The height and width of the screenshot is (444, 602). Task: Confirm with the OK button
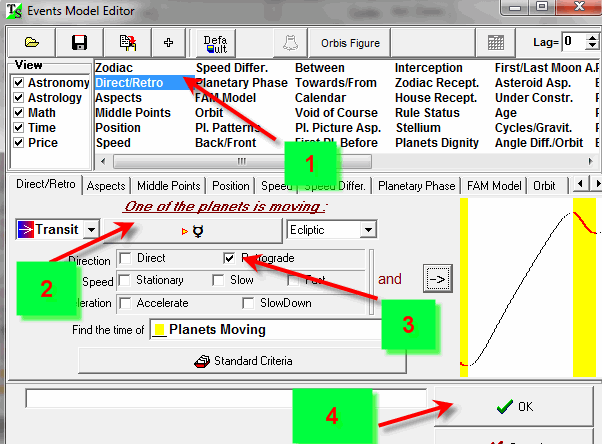515,407
